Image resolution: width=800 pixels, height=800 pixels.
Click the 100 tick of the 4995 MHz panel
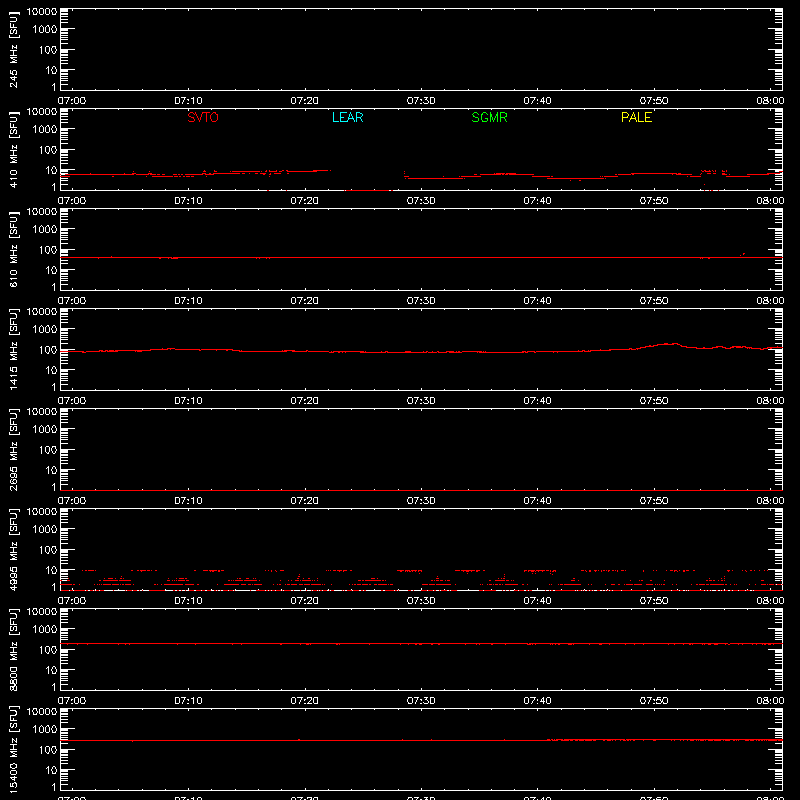48,550
